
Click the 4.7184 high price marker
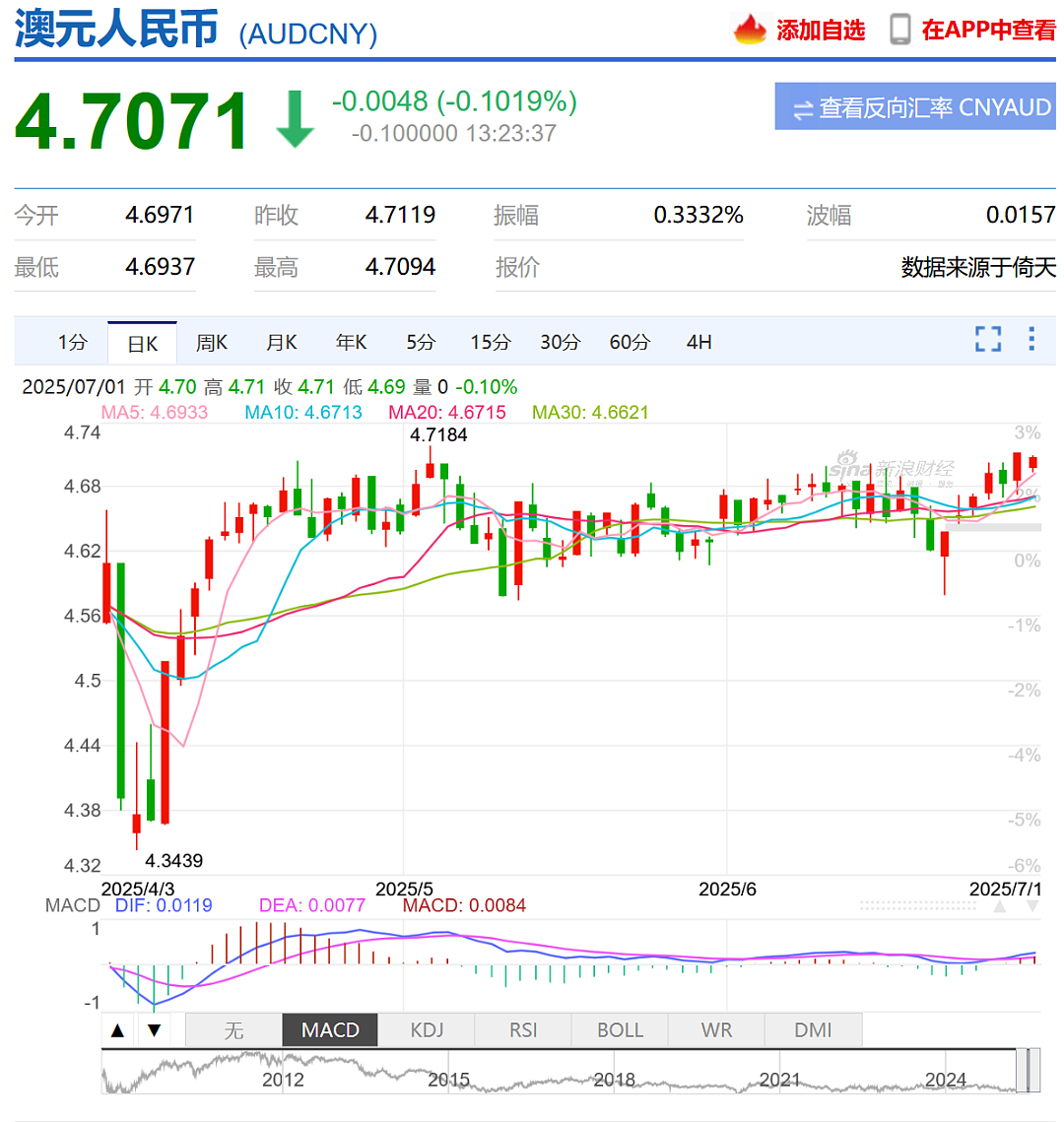438,435
